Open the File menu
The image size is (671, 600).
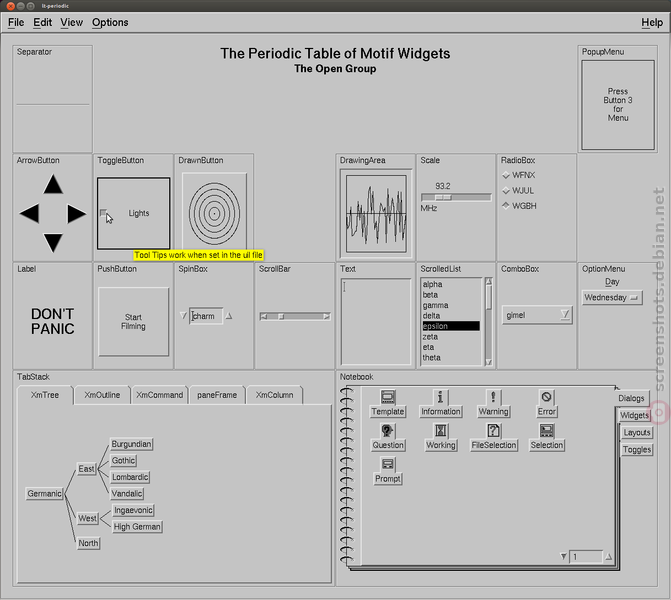pyautogui.click(x=16, y=22)
